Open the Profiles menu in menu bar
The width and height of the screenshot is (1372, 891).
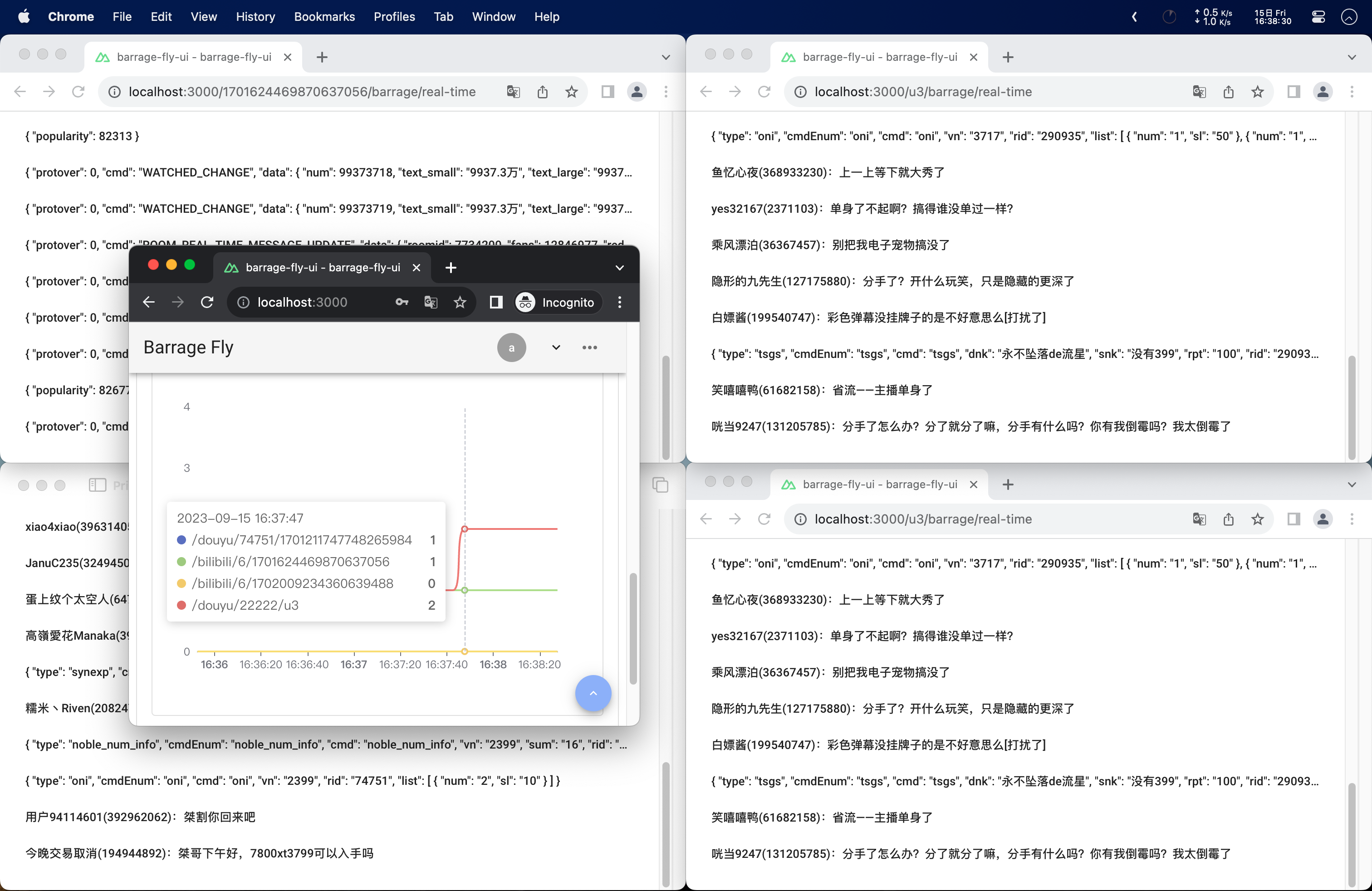click(x=394, y=17)
